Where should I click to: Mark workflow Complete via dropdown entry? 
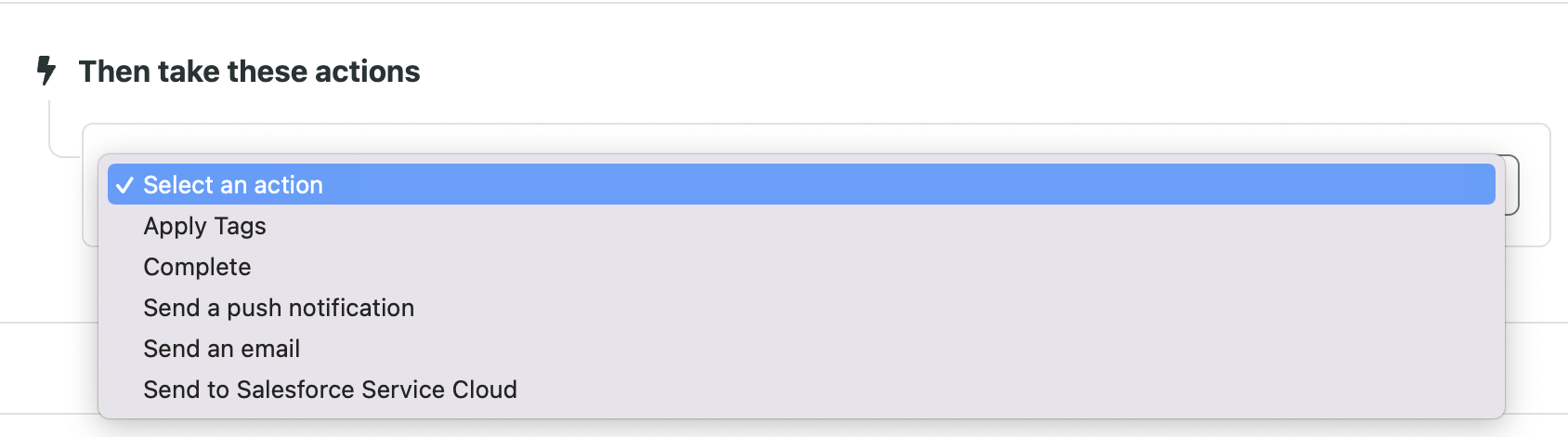(x=197, y=267)
